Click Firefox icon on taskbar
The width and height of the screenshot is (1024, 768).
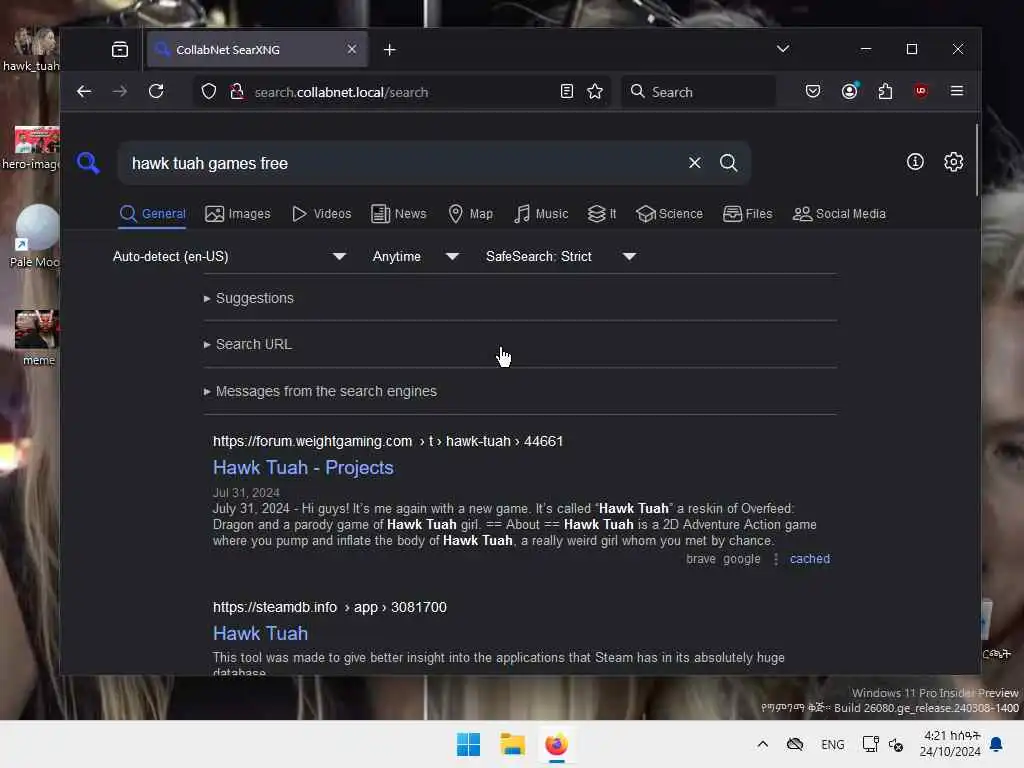(x=556, y=744)
